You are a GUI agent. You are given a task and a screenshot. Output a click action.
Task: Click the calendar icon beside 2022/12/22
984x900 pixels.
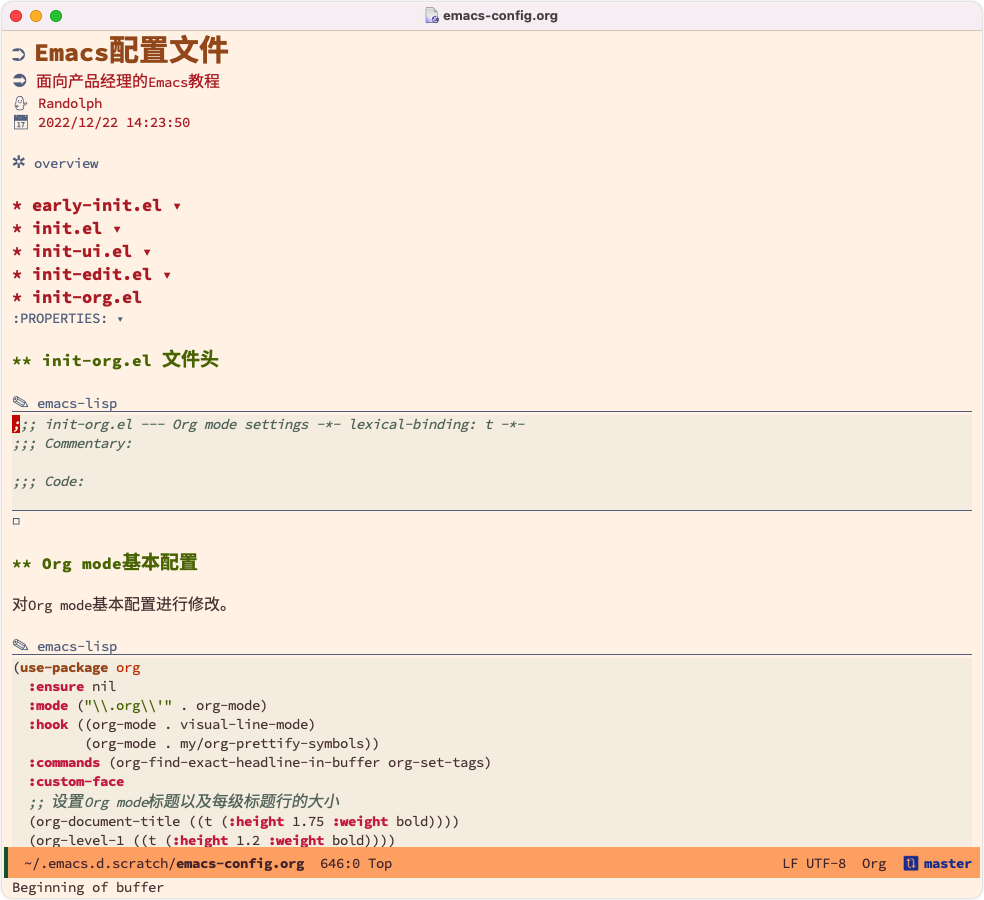click(21, 122)
